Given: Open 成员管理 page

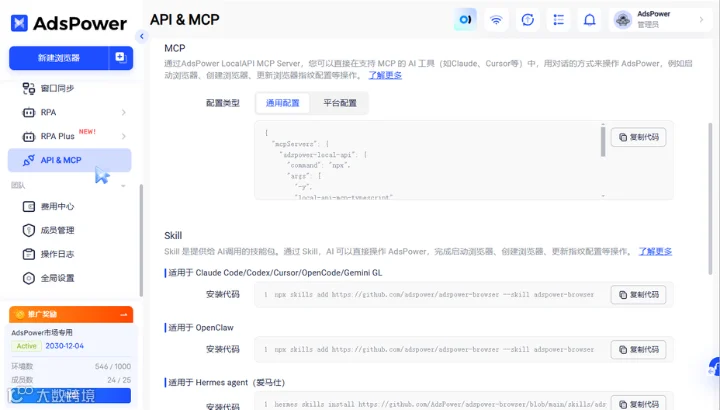Looking at the screenshot, I should point(57,230).
